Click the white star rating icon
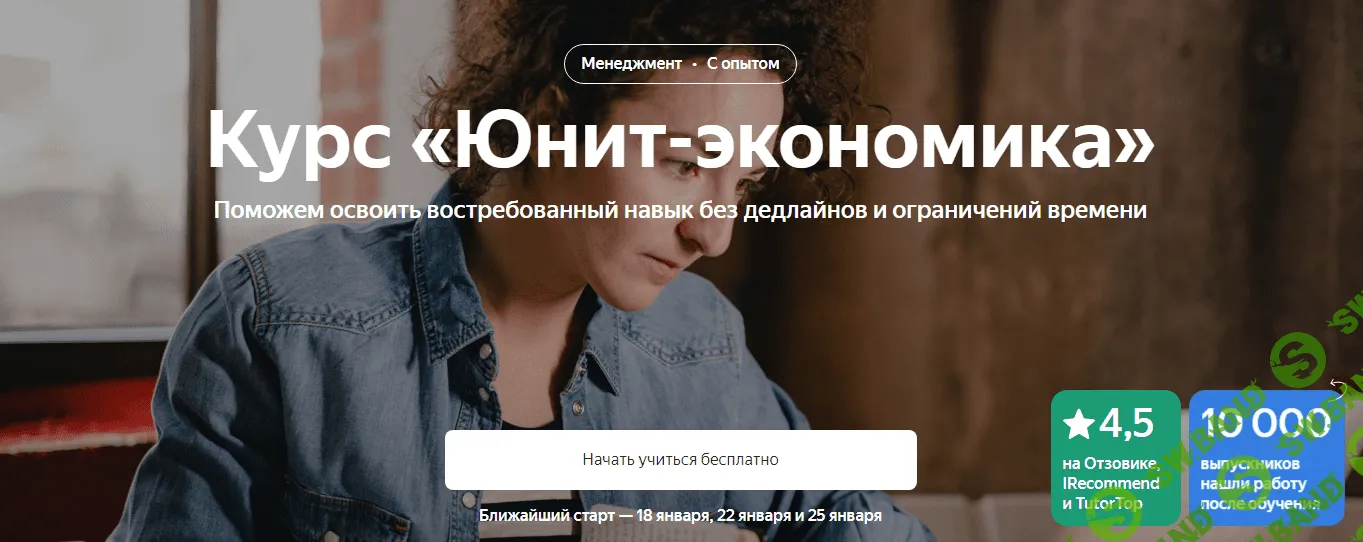The image size is (1363, 542). tap(1078, 424)
